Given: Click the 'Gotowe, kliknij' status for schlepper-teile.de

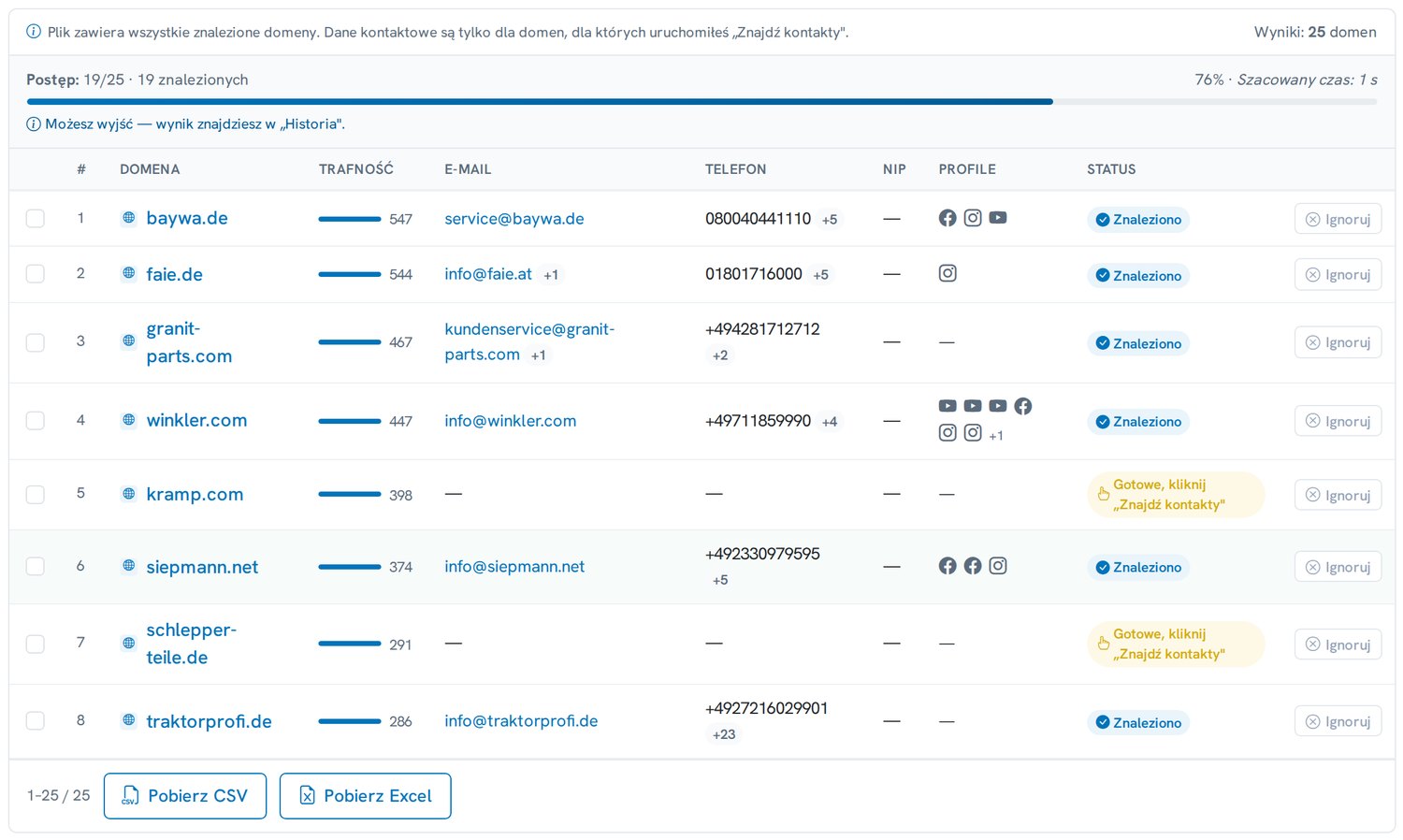Looking at the screenshot, I should (x=1176, y=644).
